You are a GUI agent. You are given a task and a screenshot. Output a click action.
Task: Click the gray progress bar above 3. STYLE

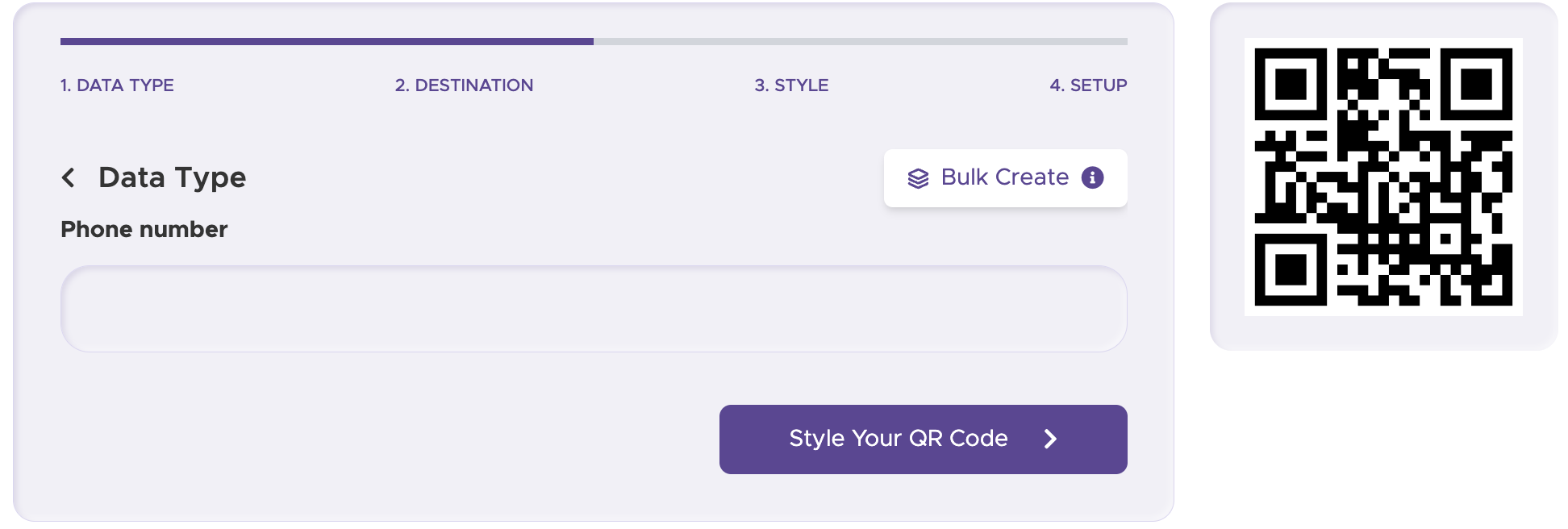[x=791, y=41]
